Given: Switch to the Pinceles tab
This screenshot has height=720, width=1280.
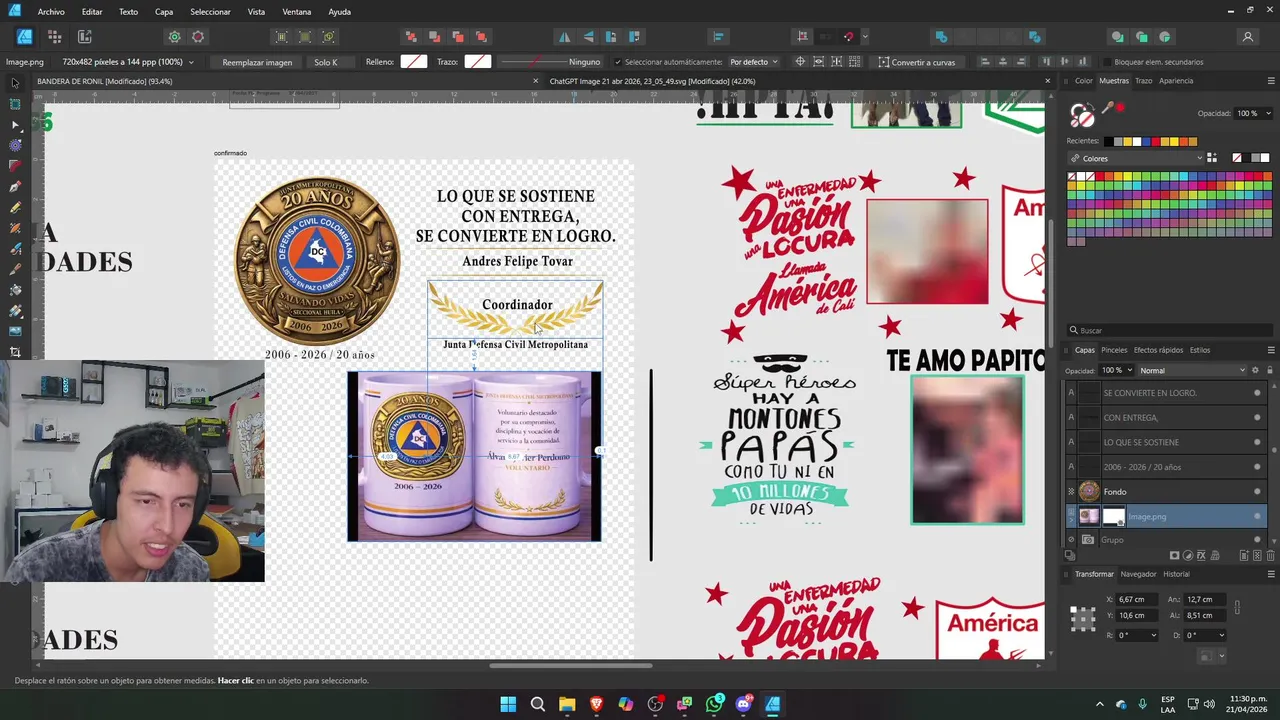Looking at the screenshot, I should (x=1114, y=350).
